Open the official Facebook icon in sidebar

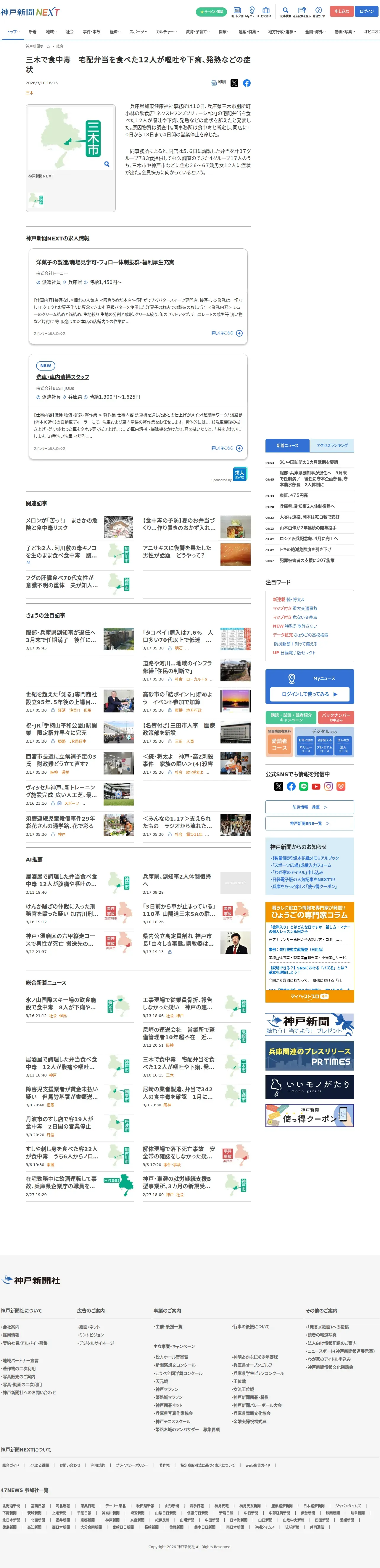click(291, 786)
